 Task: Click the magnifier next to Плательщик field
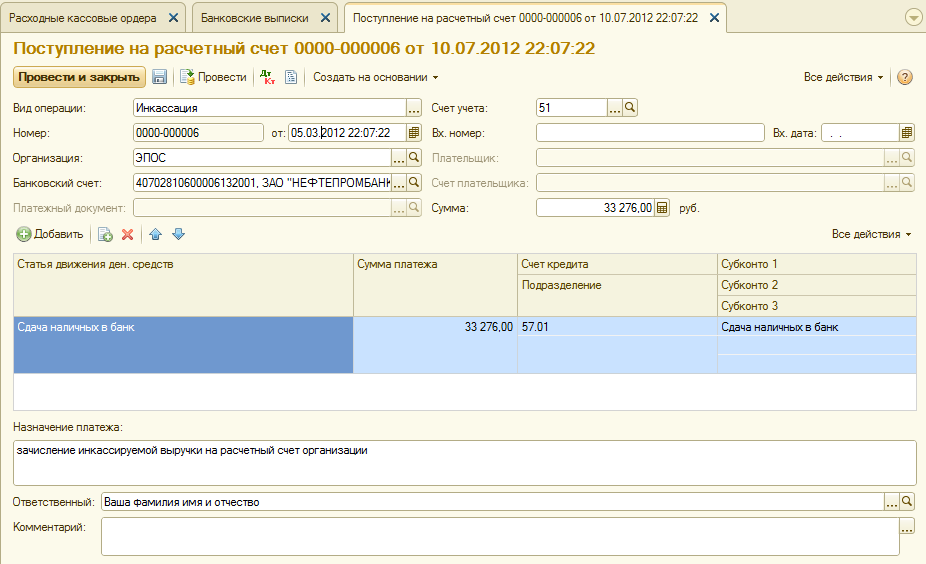(907, 158)
